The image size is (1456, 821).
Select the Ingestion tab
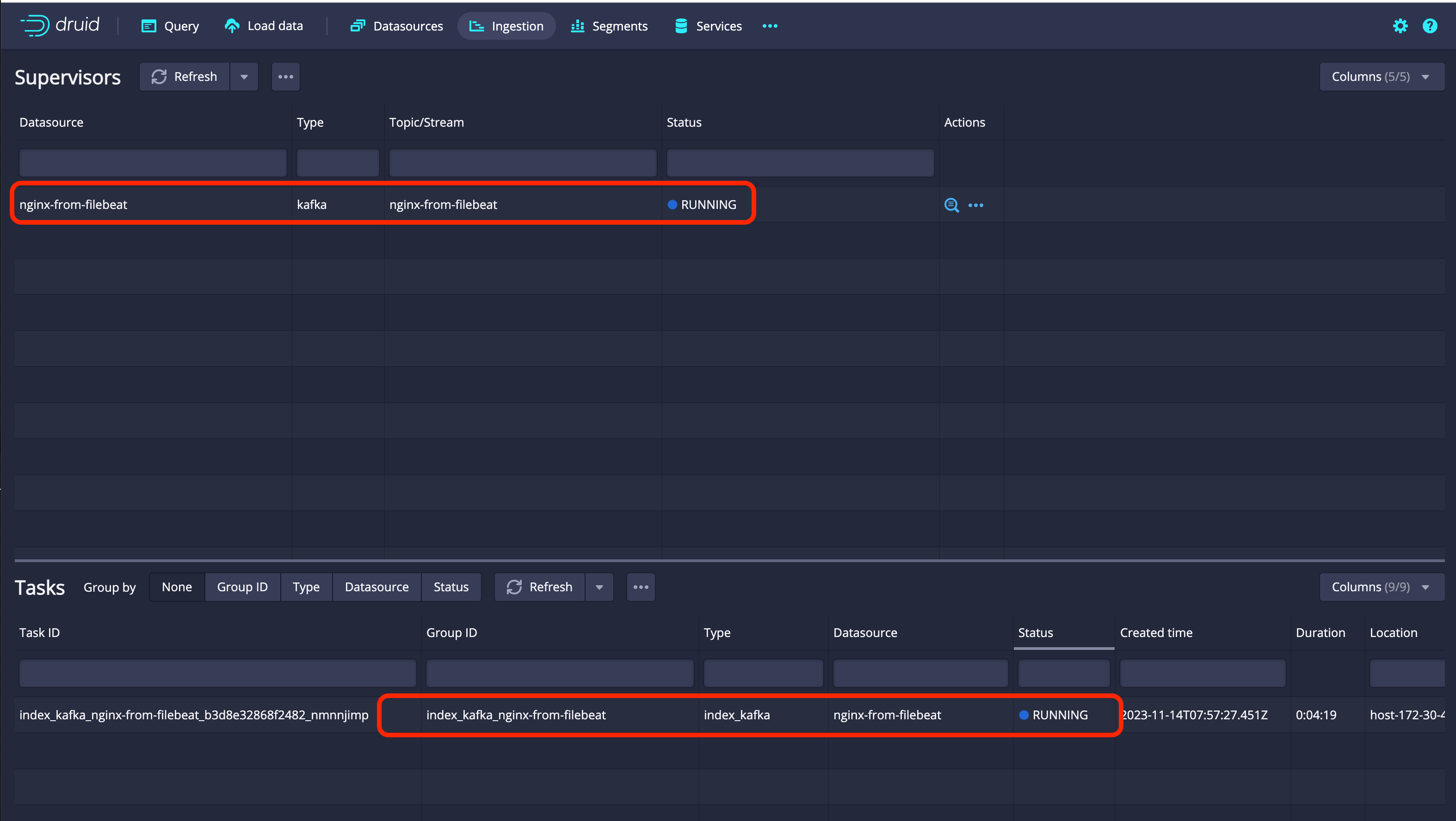[x=506, y=26]
